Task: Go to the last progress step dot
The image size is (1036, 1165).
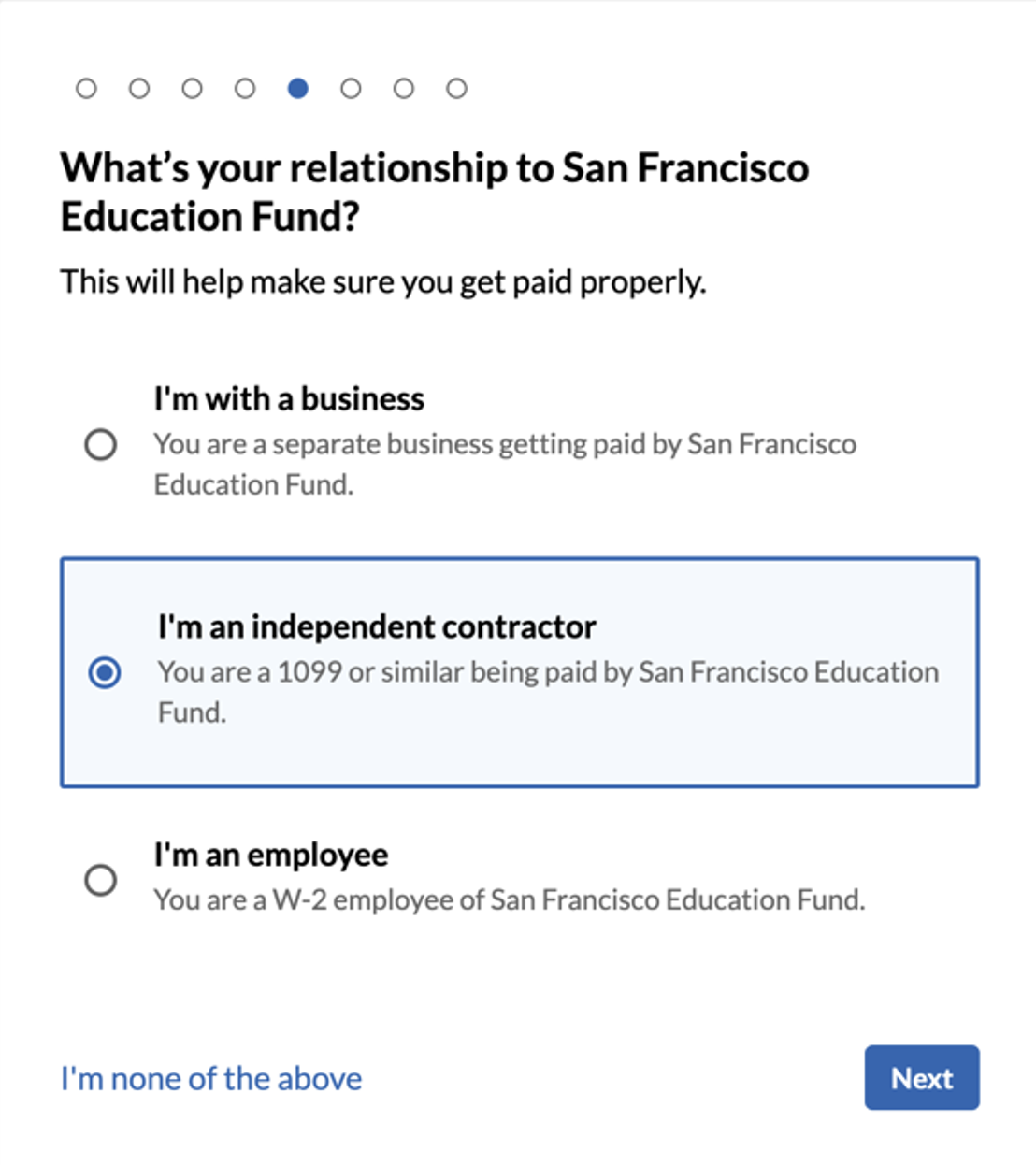Action: 456,89
